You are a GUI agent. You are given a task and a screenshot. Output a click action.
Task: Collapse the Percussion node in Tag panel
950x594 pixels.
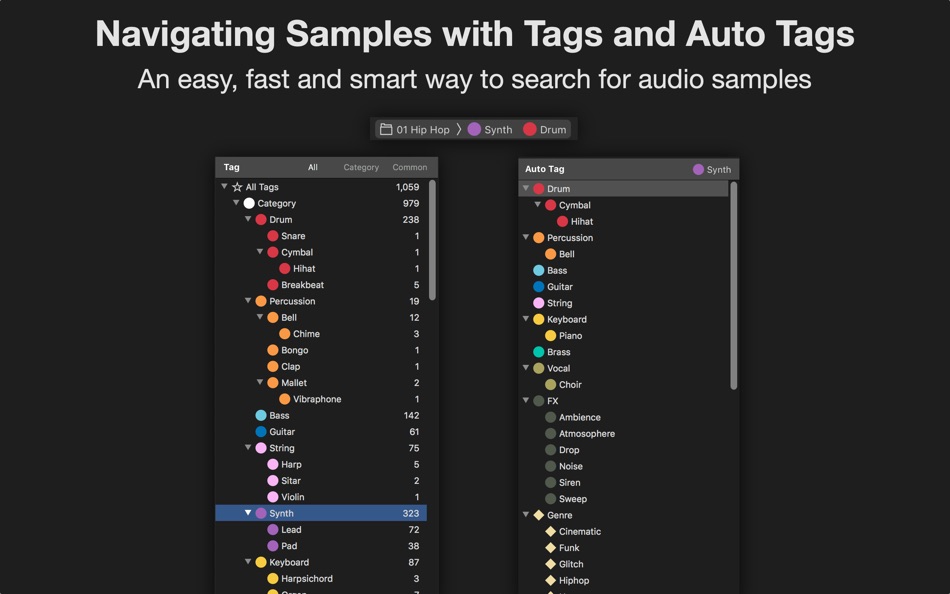click(x=248, y=301)
